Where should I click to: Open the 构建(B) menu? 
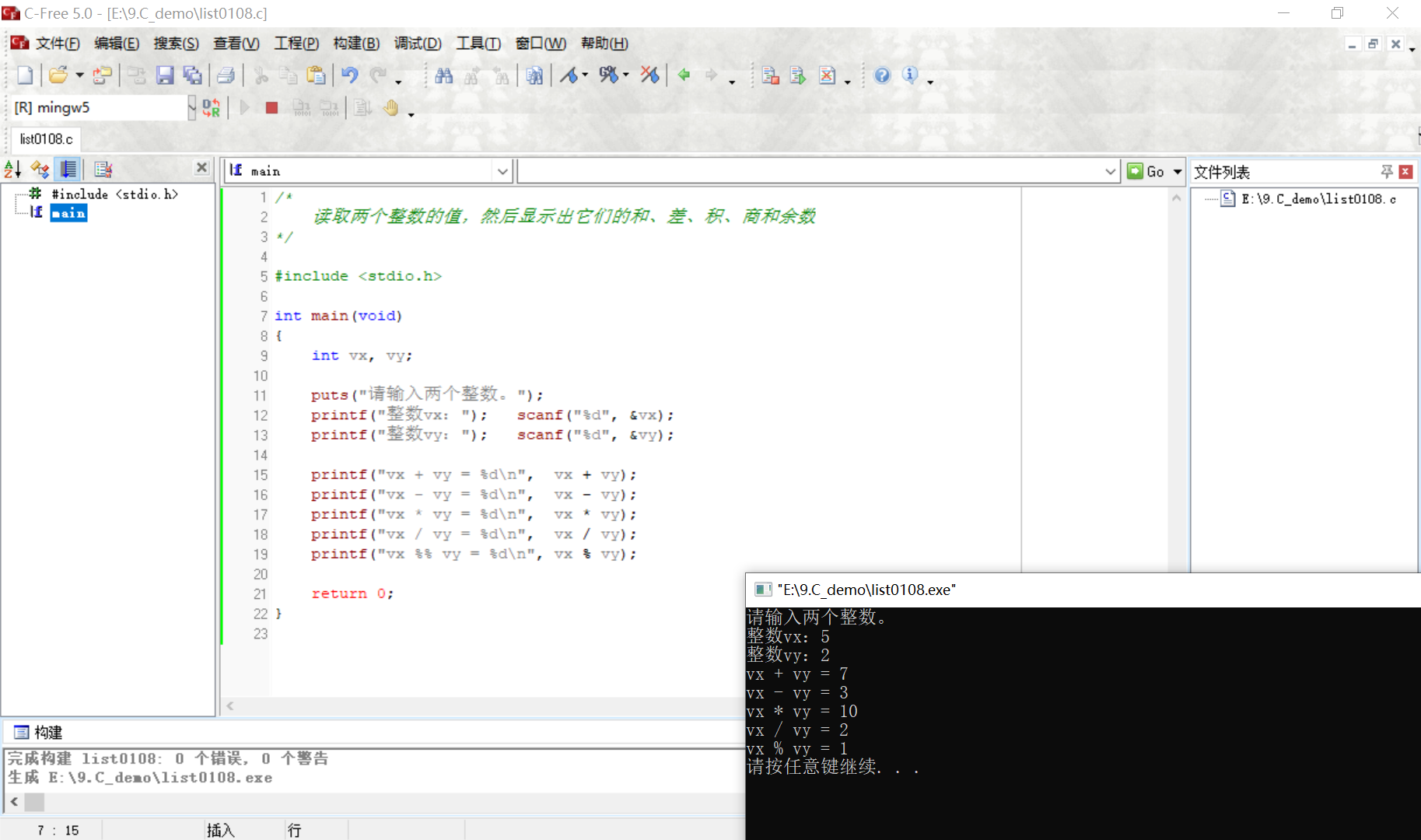coord(357,44)
